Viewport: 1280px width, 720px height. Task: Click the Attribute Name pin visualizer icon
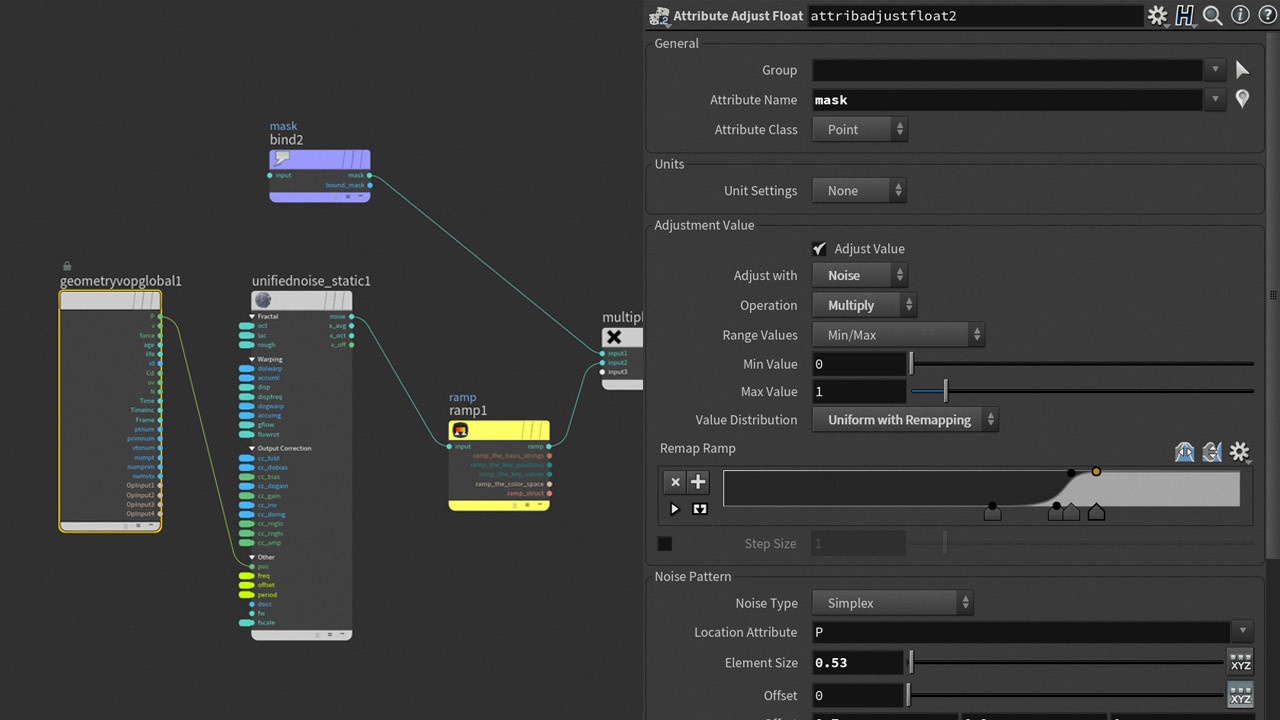pos(1242,99)
